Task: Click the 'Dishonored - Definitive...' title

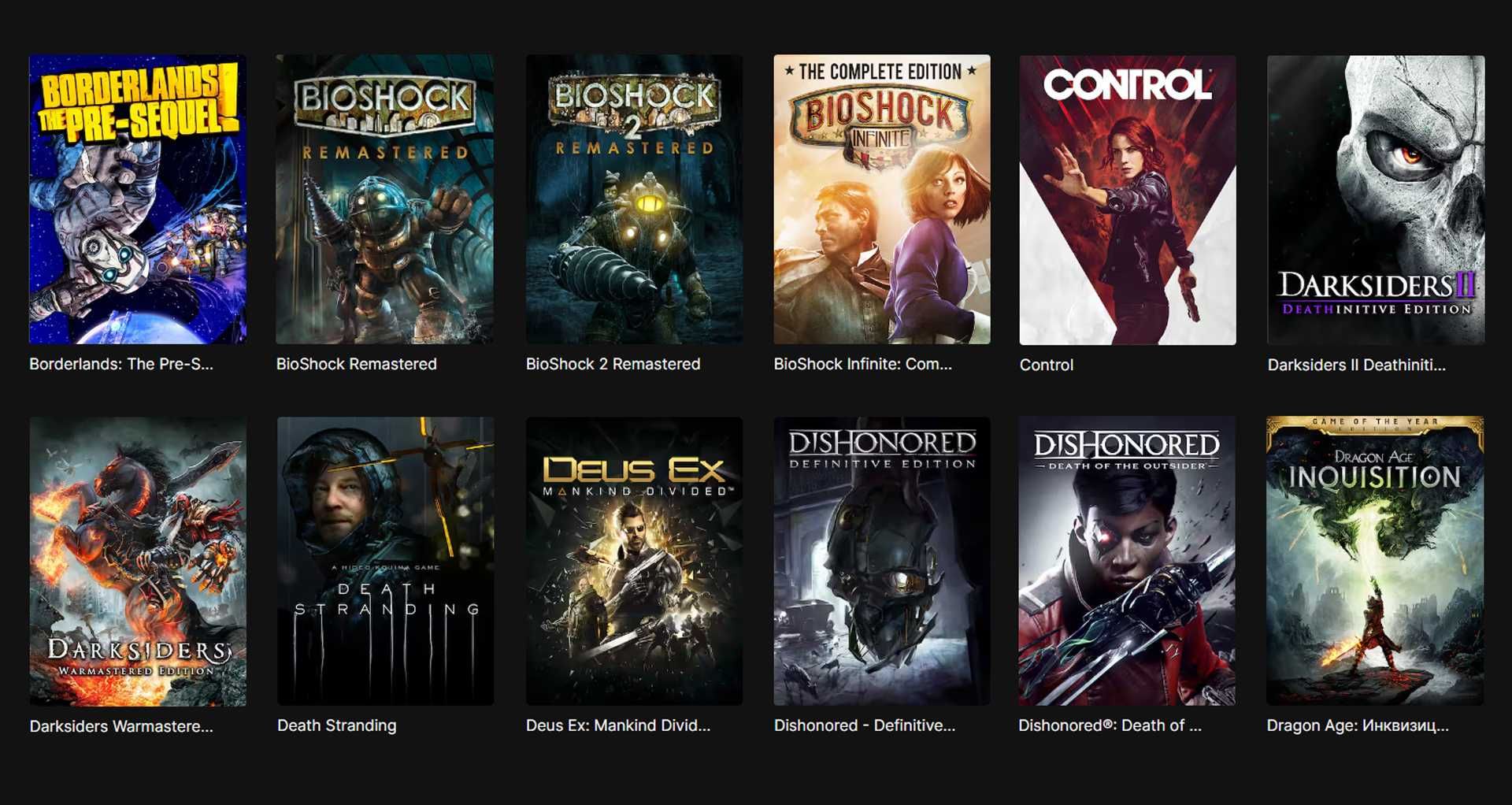Action: 865,725
